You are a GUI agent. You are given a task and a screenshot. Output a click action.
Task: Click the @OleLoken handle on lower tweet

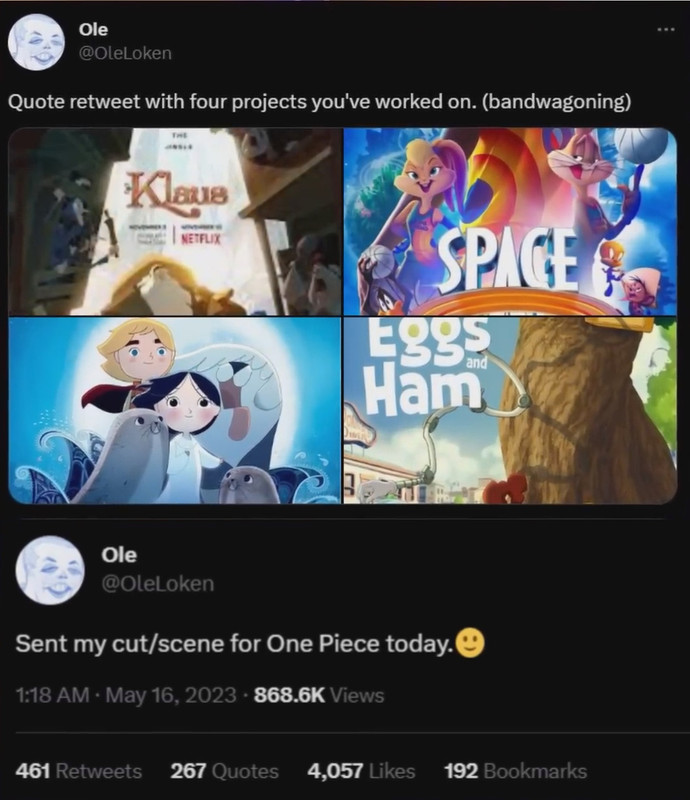[158, 584]
